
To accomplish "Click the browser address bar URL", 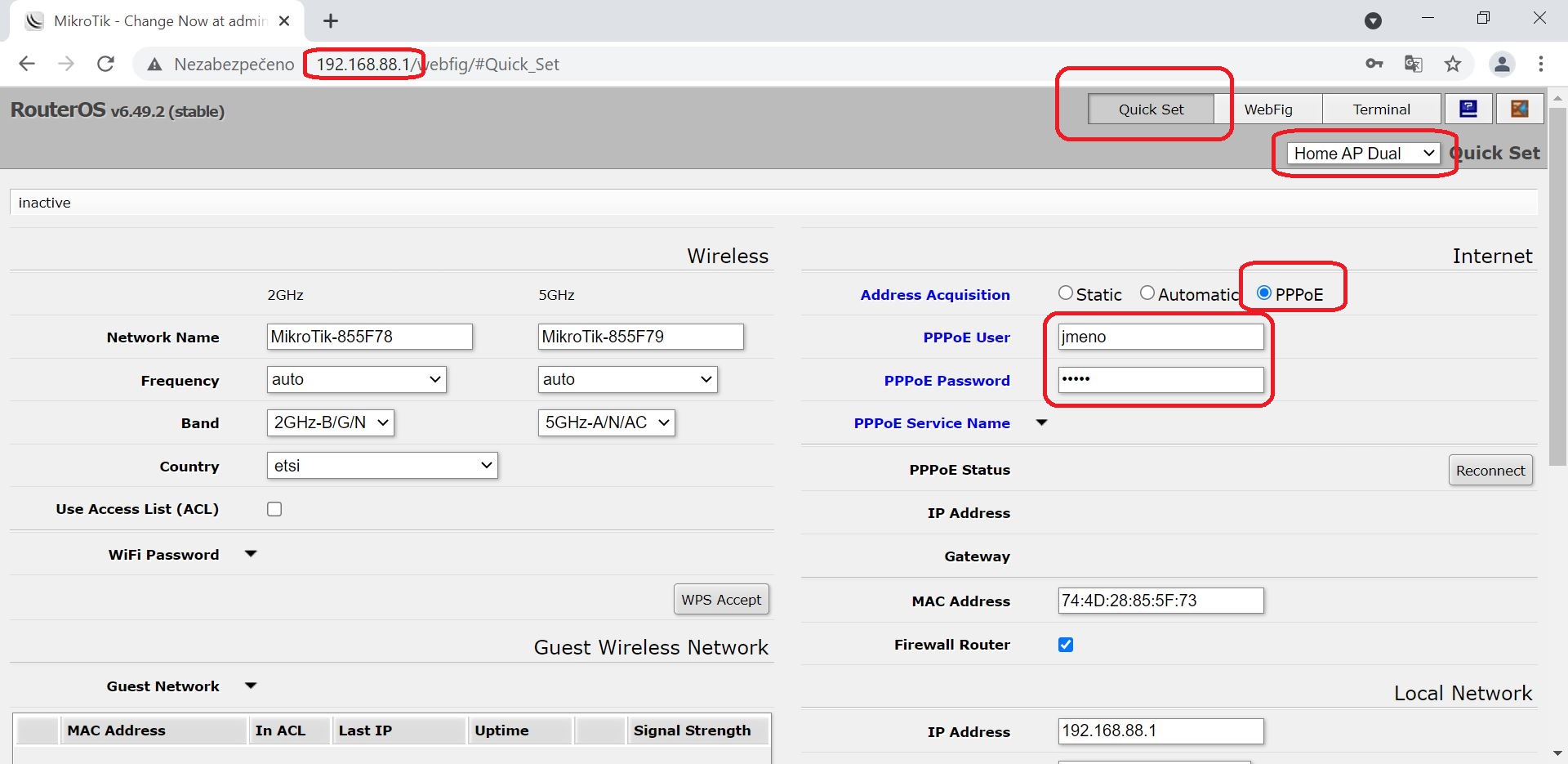I will [438, 65].
